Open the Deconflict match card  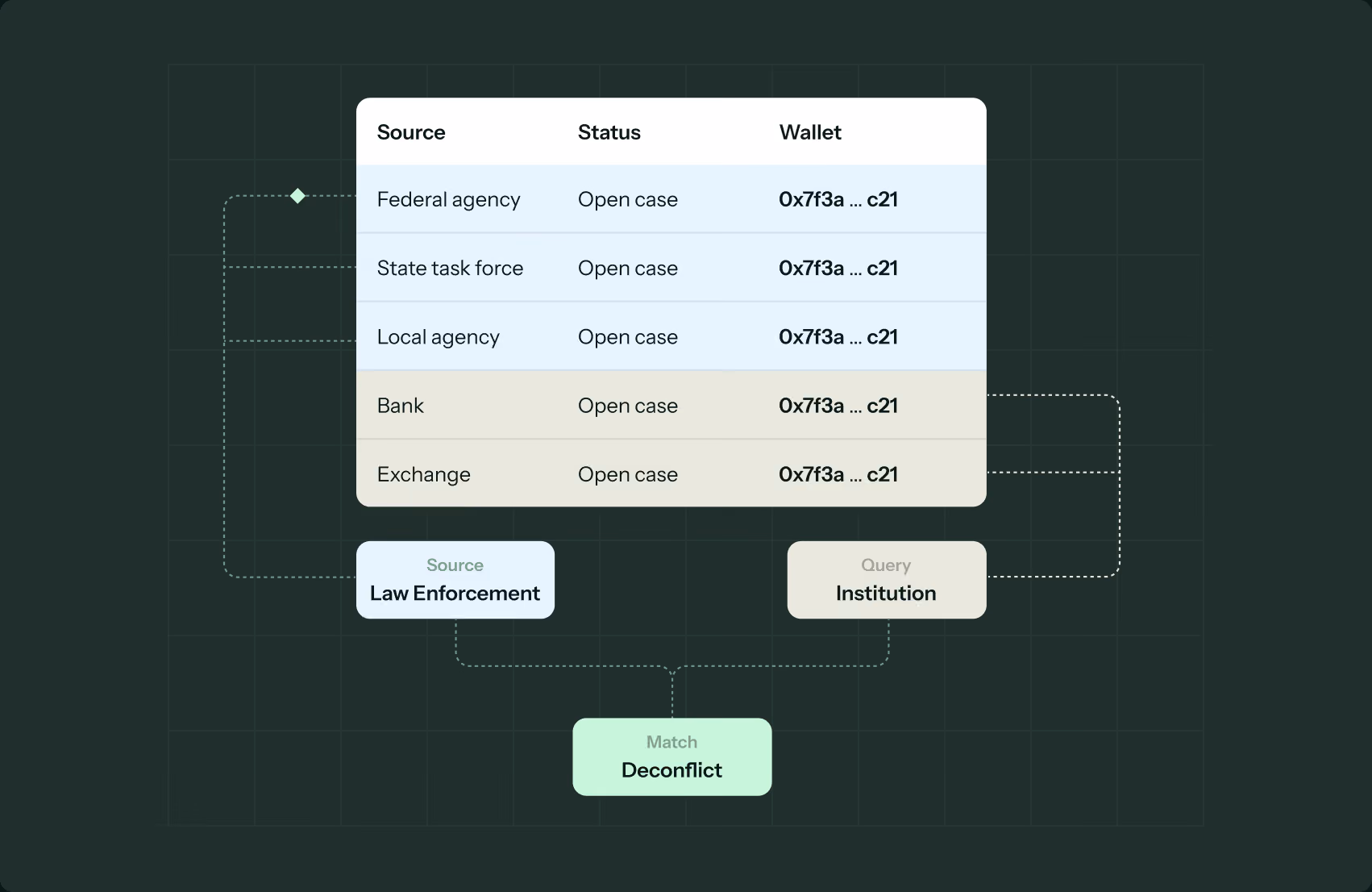point(672,757)
